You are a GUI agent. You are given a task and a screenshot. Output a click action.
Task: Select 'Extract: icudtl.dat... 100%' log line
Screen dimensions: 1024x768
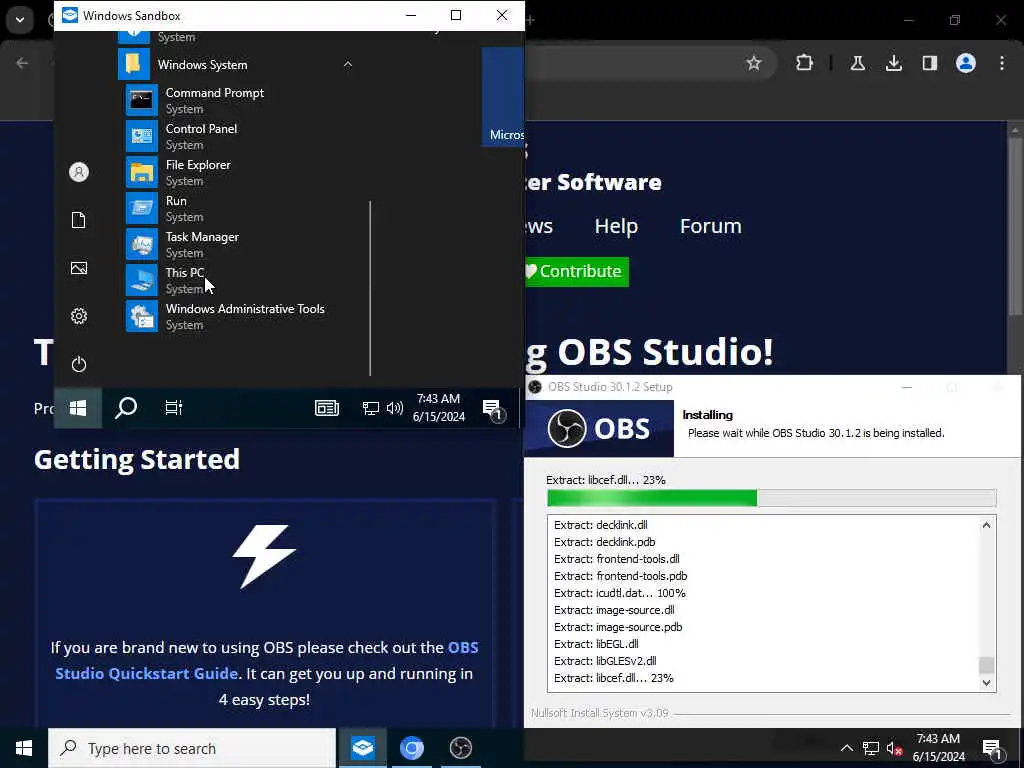pos(620,593)
